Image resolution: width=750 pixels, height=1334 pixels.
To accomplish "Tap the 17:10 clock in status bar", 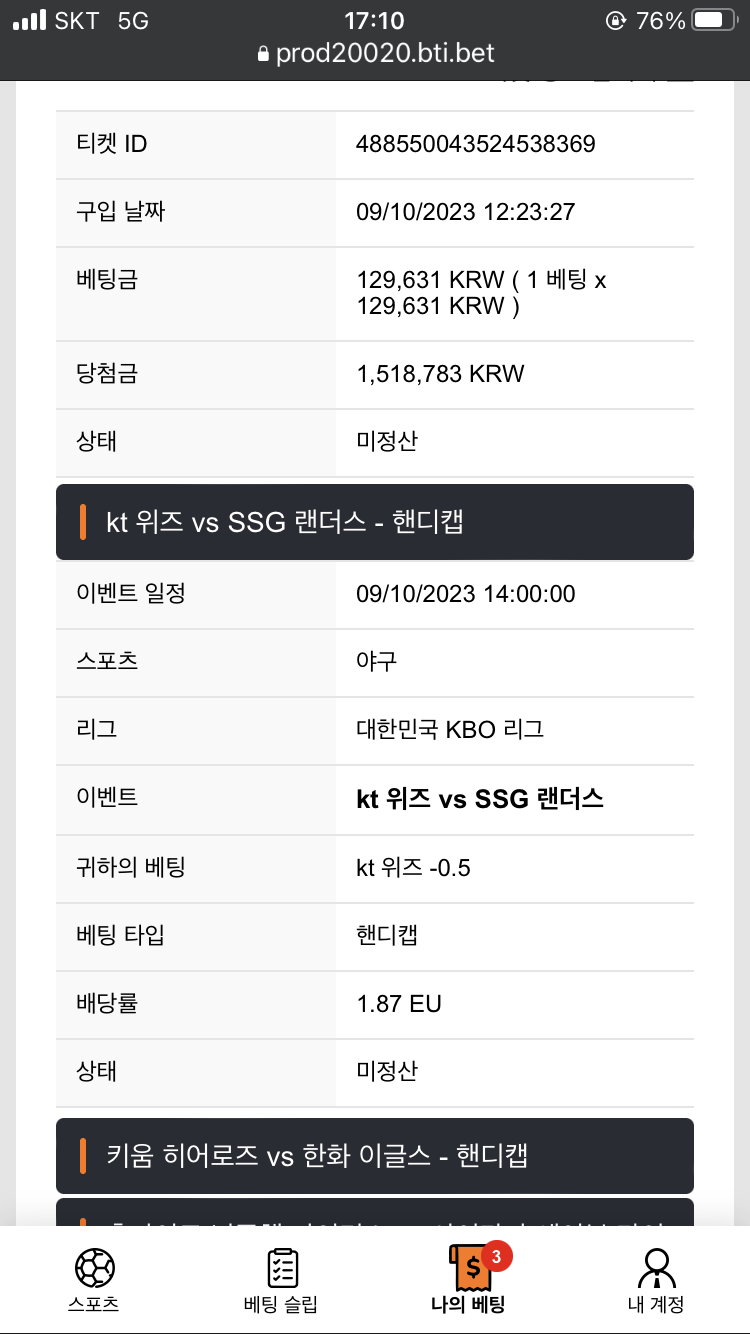I will click(374, 20).
